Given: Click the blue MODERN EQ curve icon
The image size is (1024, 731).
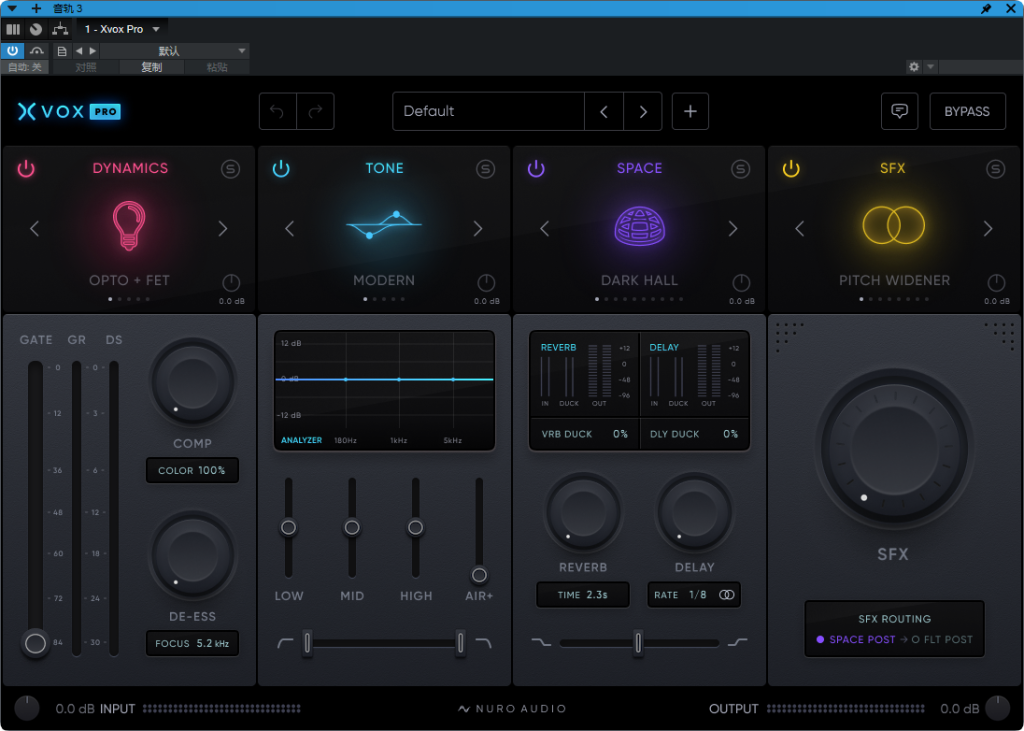Looking at the screenshot, I should [x=384, y=225].
